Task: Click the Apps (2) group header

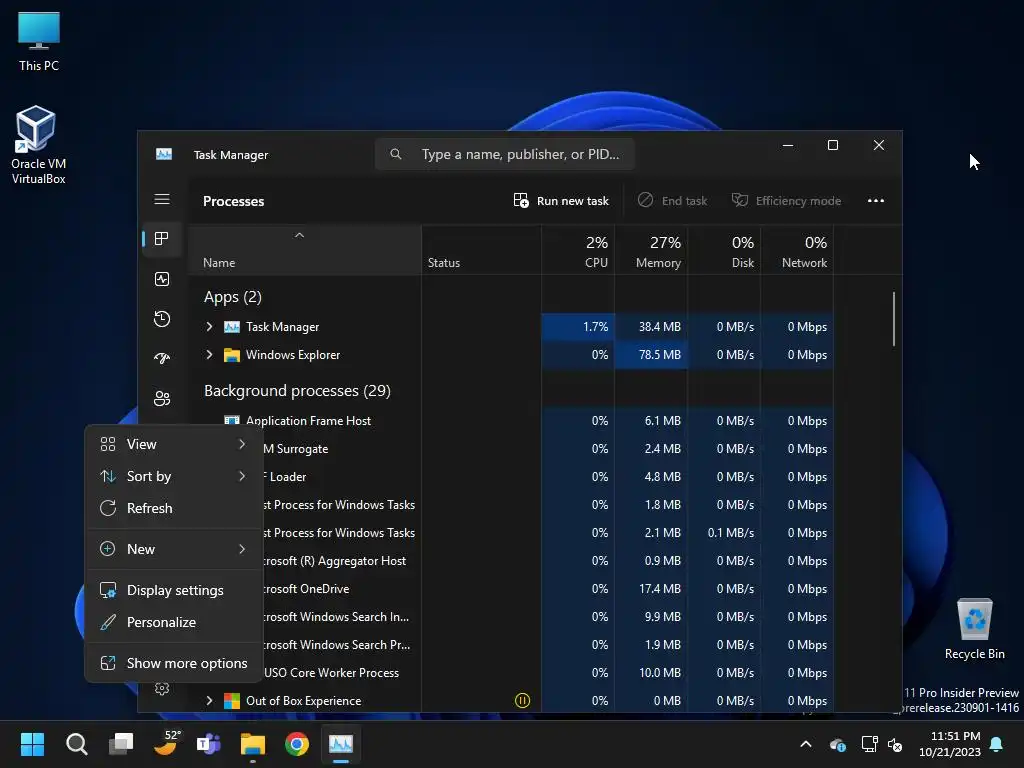Action: click(x=232, y=297)
